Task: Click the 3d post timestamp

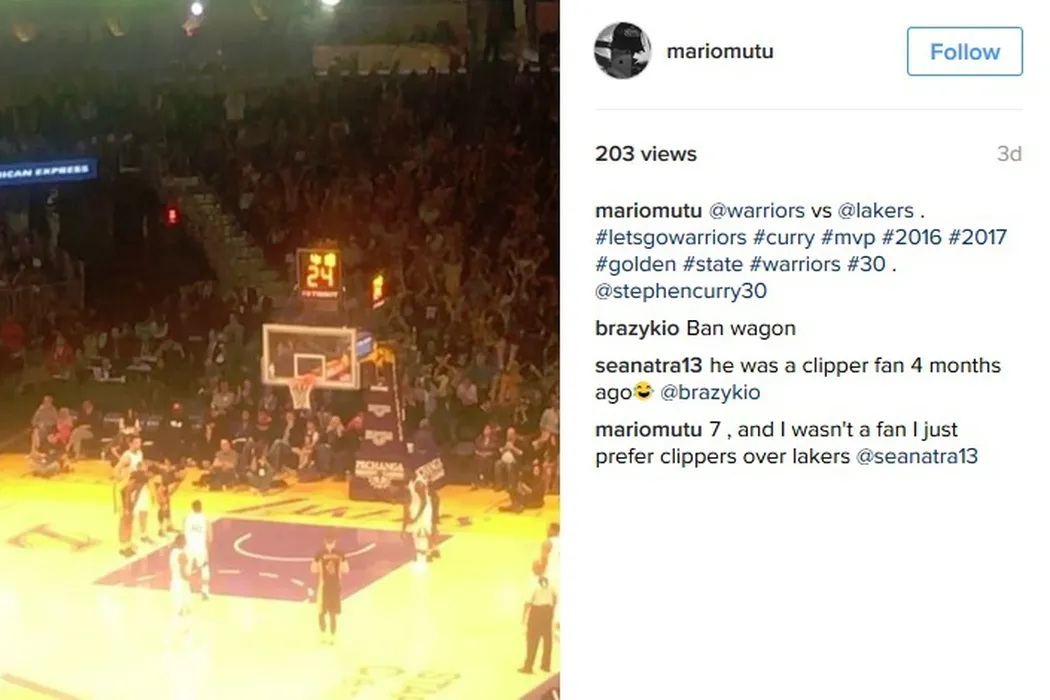Action: point(1009,153)
